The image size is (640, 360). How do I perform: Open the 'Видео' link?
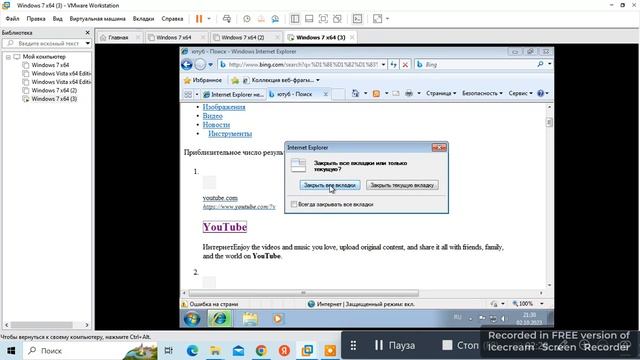click(213, 116)
